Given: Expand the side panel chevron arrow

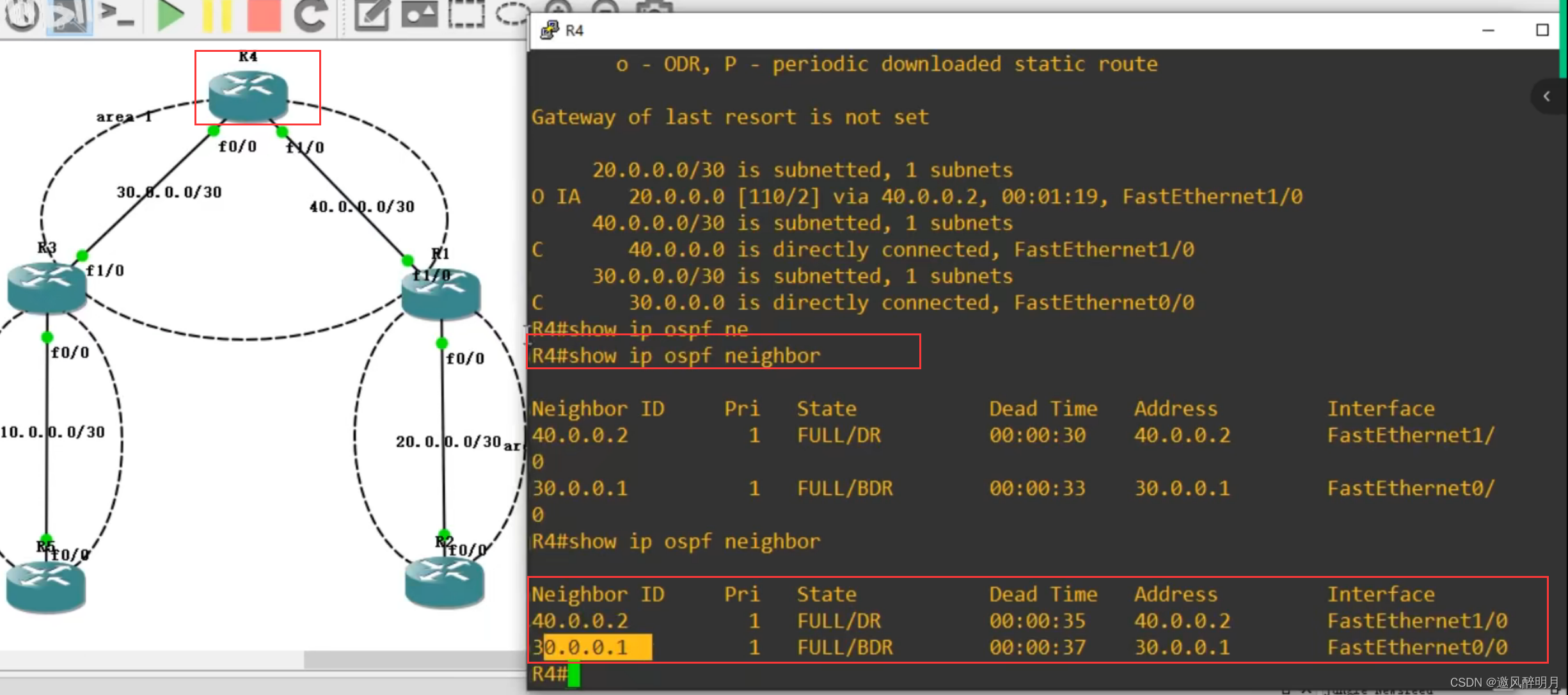Looking at the screenshot, I should [1547, 96].
